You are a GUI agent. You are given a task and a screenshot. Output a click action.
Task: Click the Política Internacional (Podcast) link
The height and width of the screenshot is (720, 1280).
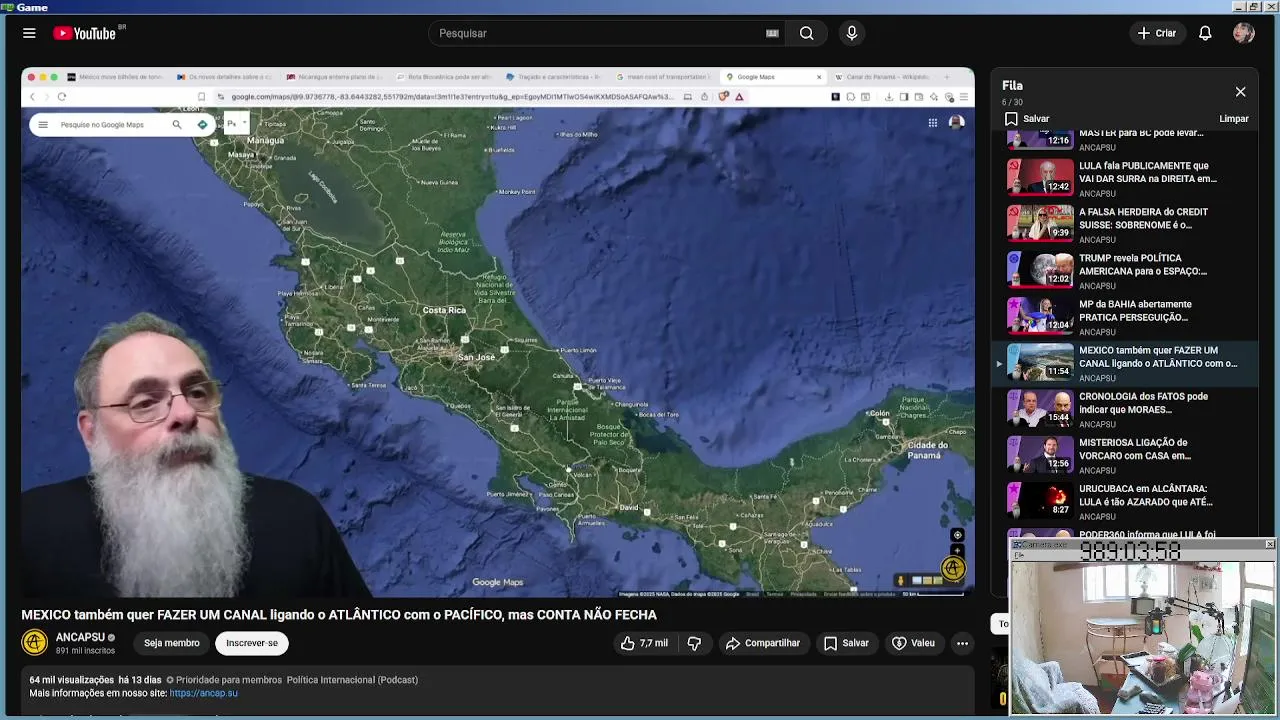(352, 680)
